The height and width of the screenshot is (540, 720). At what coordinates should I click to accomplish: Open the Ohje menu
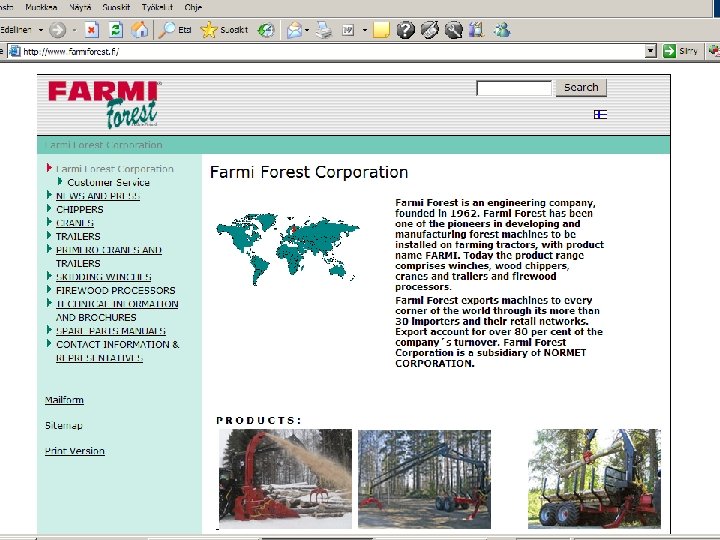(193, 7)
